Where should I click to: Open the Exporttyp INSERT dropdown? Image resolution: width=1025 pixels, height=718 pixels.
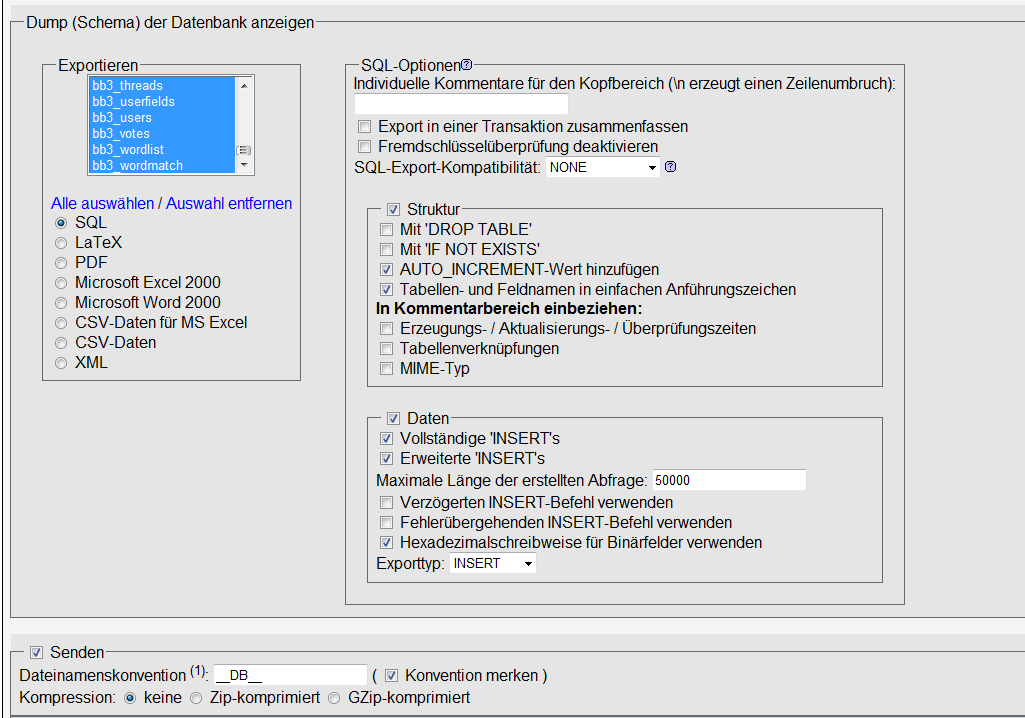(493, 564)
